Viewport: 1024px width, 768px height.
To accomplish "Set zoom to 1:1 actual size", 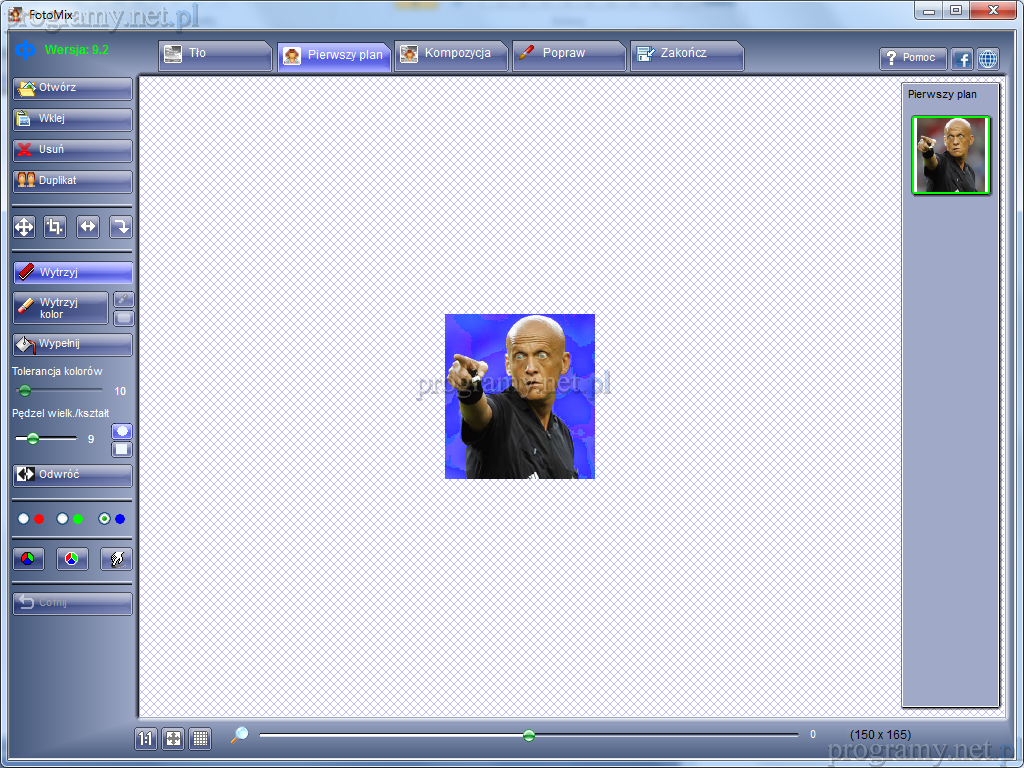I will pos(146,739).
